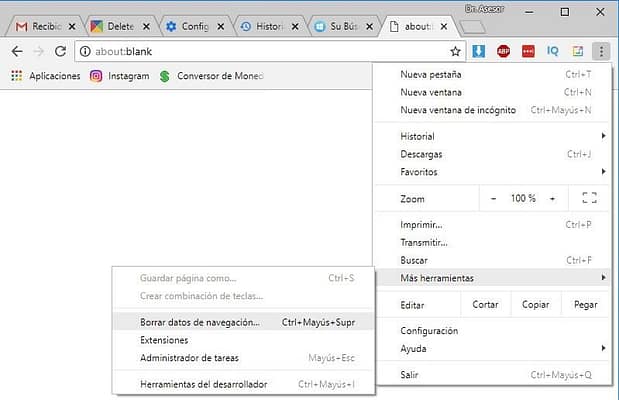The image size is (619, 400).
Task: Click the Copiar edit button
Action: click(535, 304)
